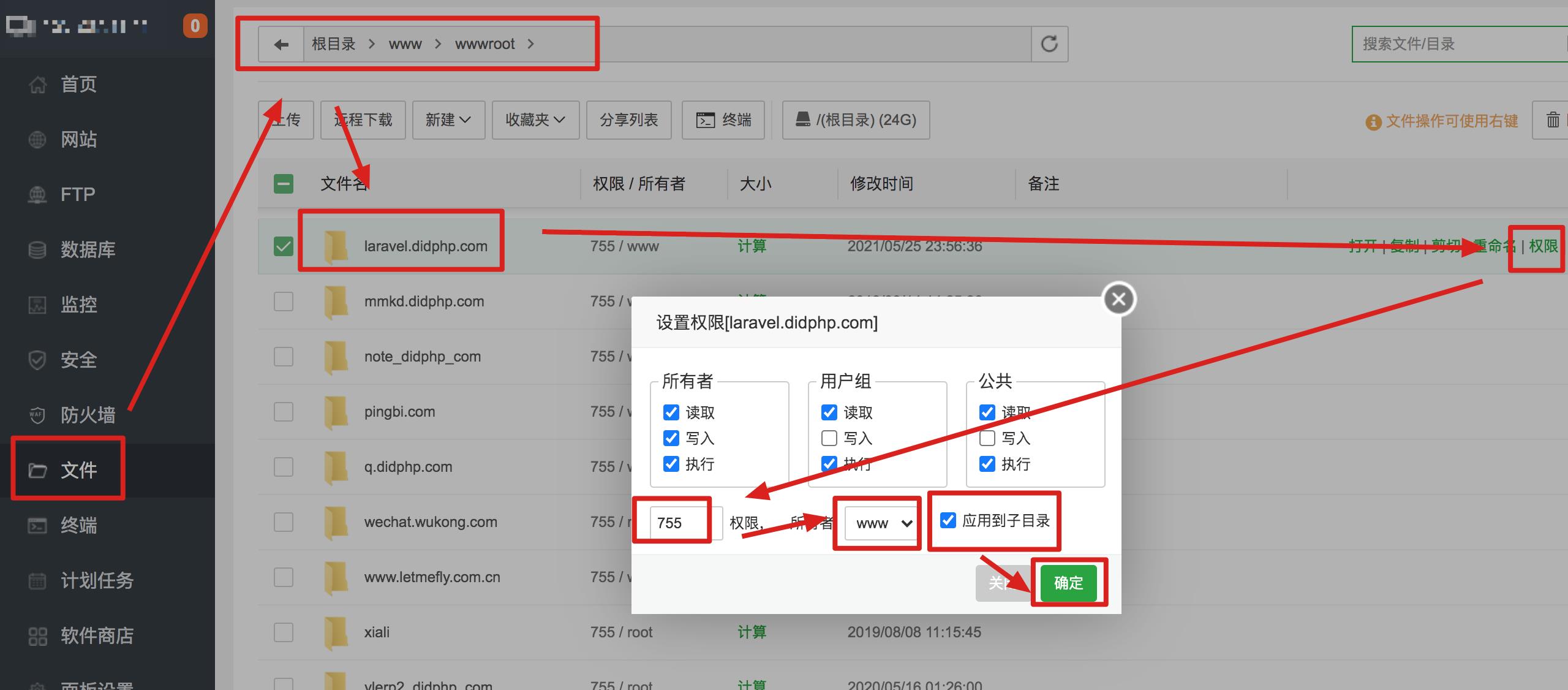
Task: Check the xiali row checkbox
Action: tap(284, 632)
